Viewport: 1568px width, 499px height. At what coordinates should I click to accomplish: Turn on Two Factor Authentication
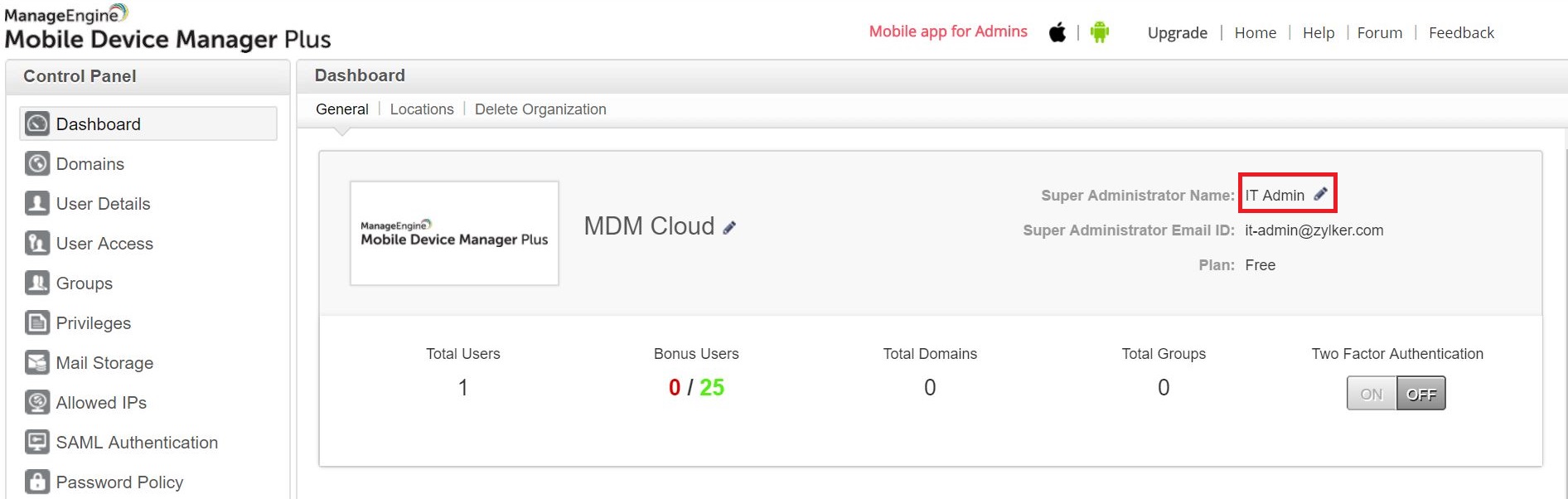click(x=1372, y=394)
